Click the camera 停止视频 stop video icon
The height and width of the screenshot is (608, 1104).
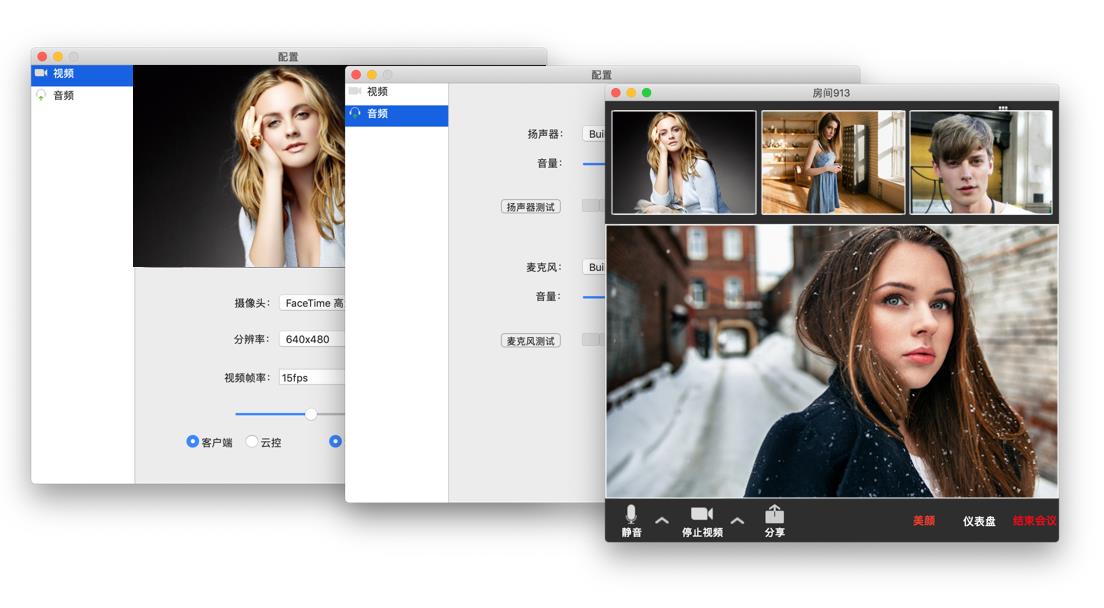point(701,514)
